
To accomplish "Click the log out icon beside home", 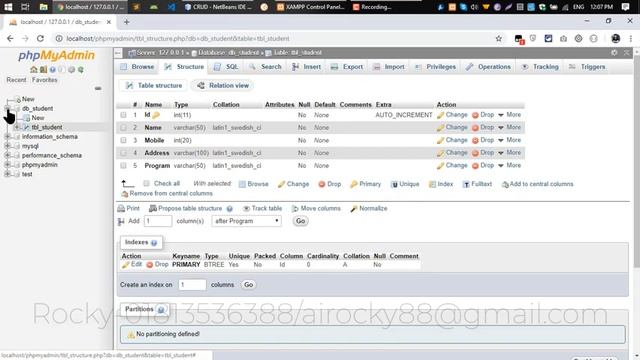I will [43, 70].
